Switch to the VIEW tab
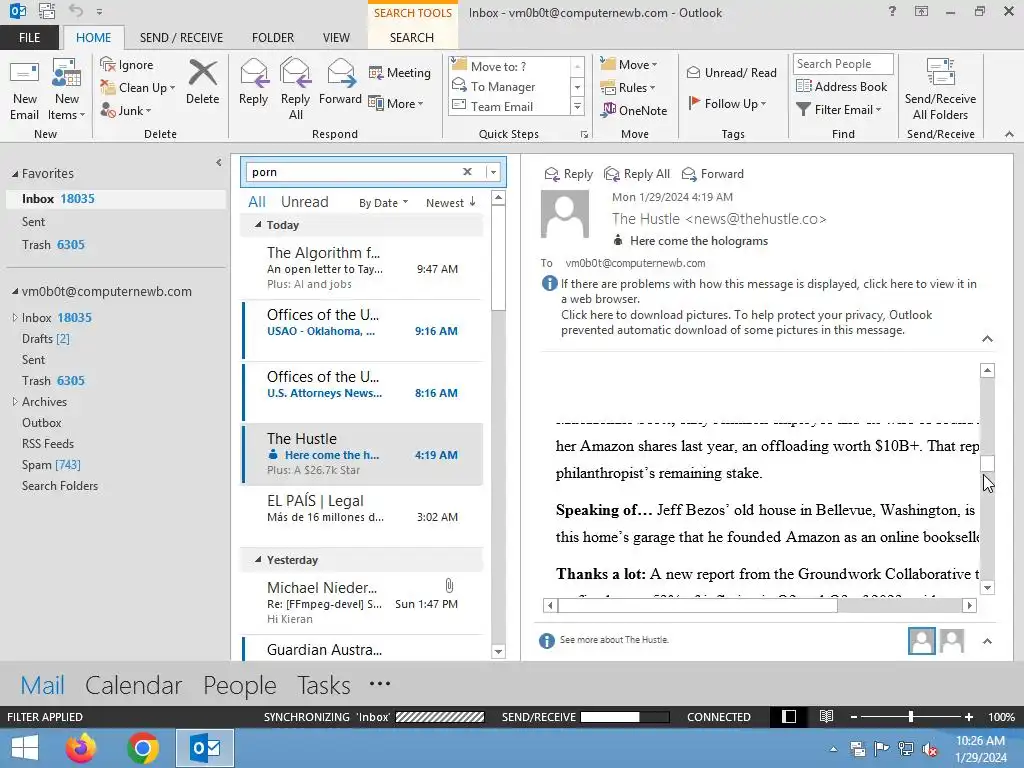 click(336, 38)
